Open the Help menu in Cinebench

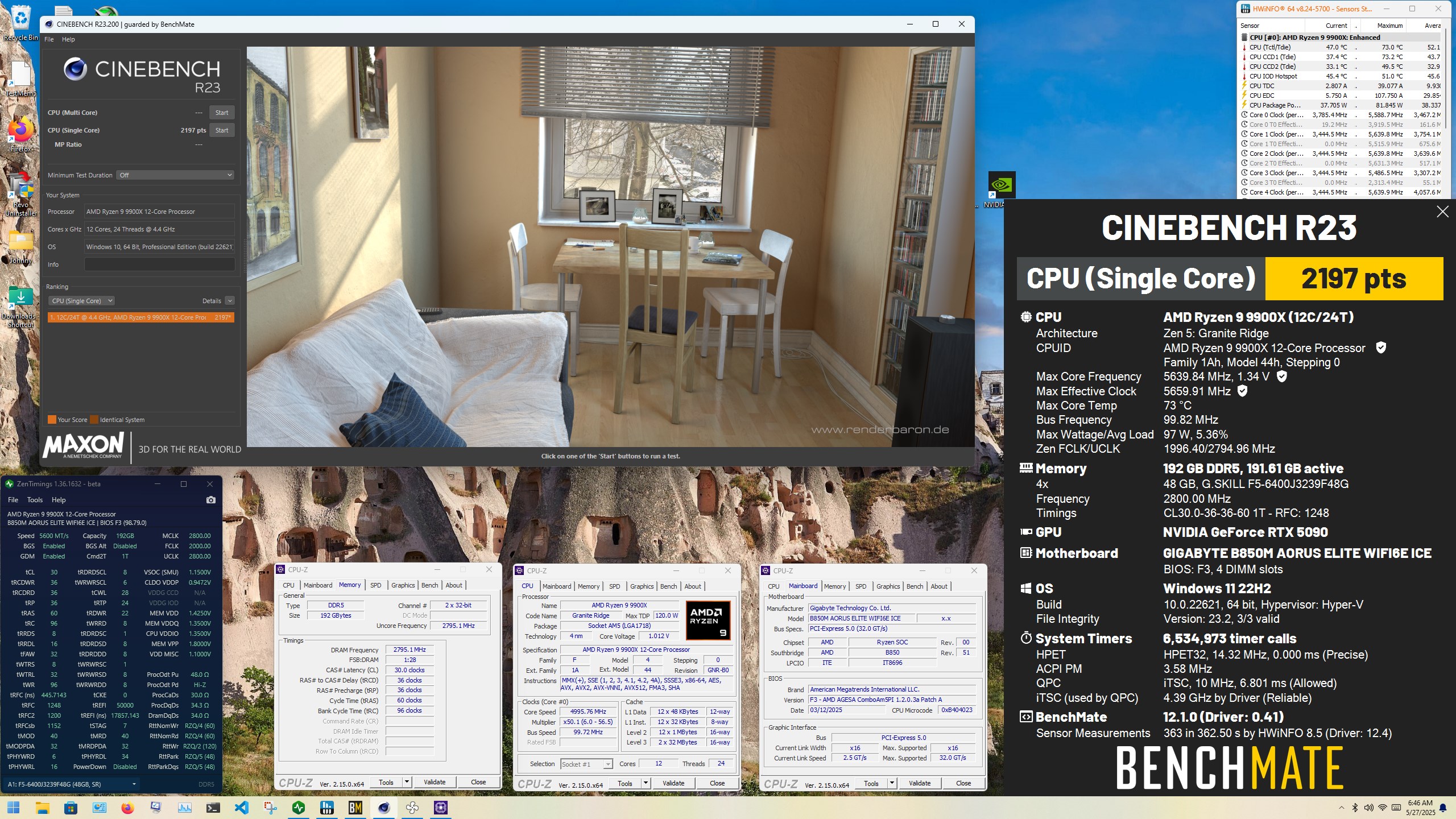(x=68, y=39)
